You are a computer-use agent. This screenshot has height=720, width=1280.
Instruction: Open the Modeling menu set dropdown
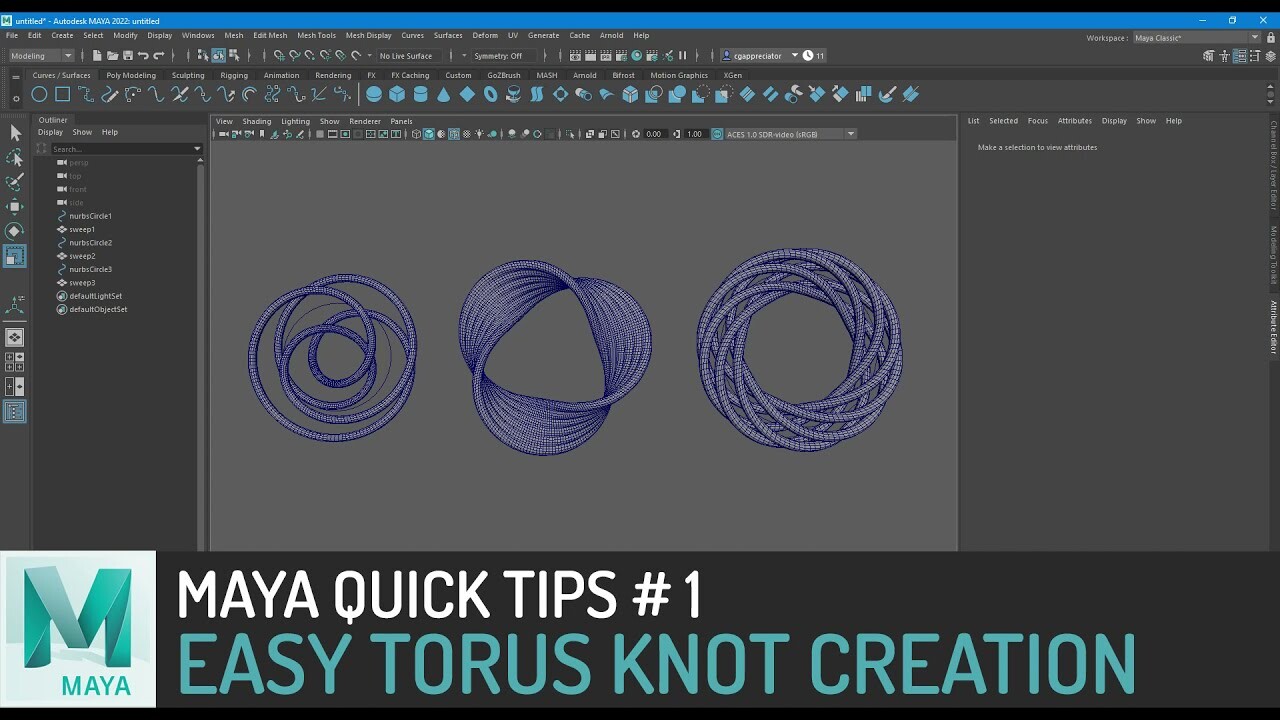click(x=40, y=55)
